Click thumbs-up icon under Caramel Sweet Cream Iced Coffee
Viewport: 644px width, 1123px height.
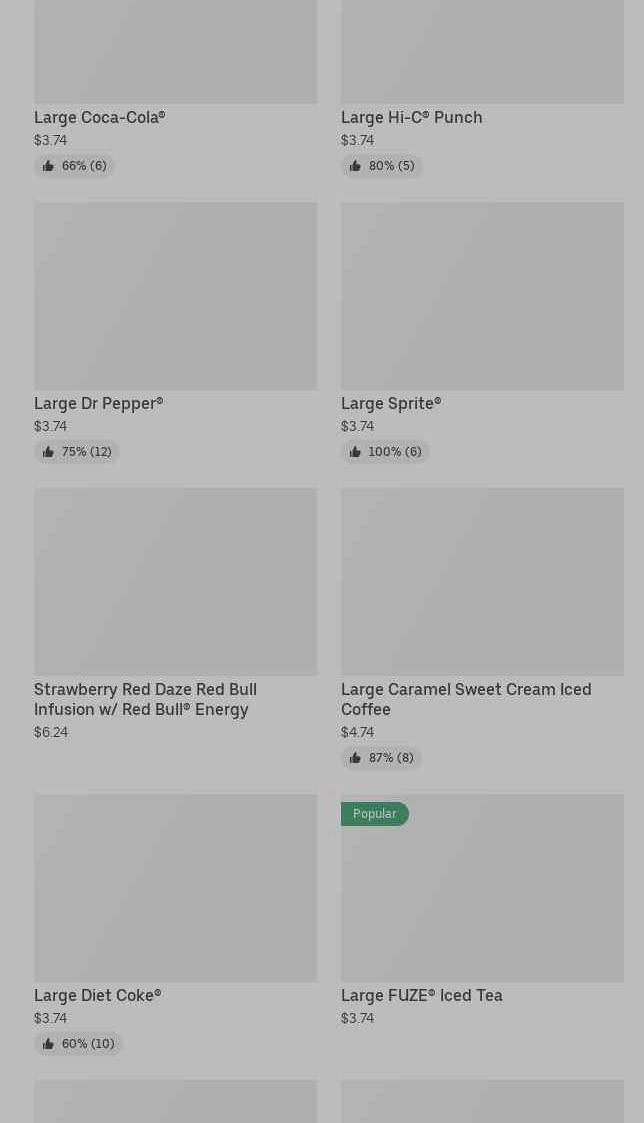click(x=355, y=758)
